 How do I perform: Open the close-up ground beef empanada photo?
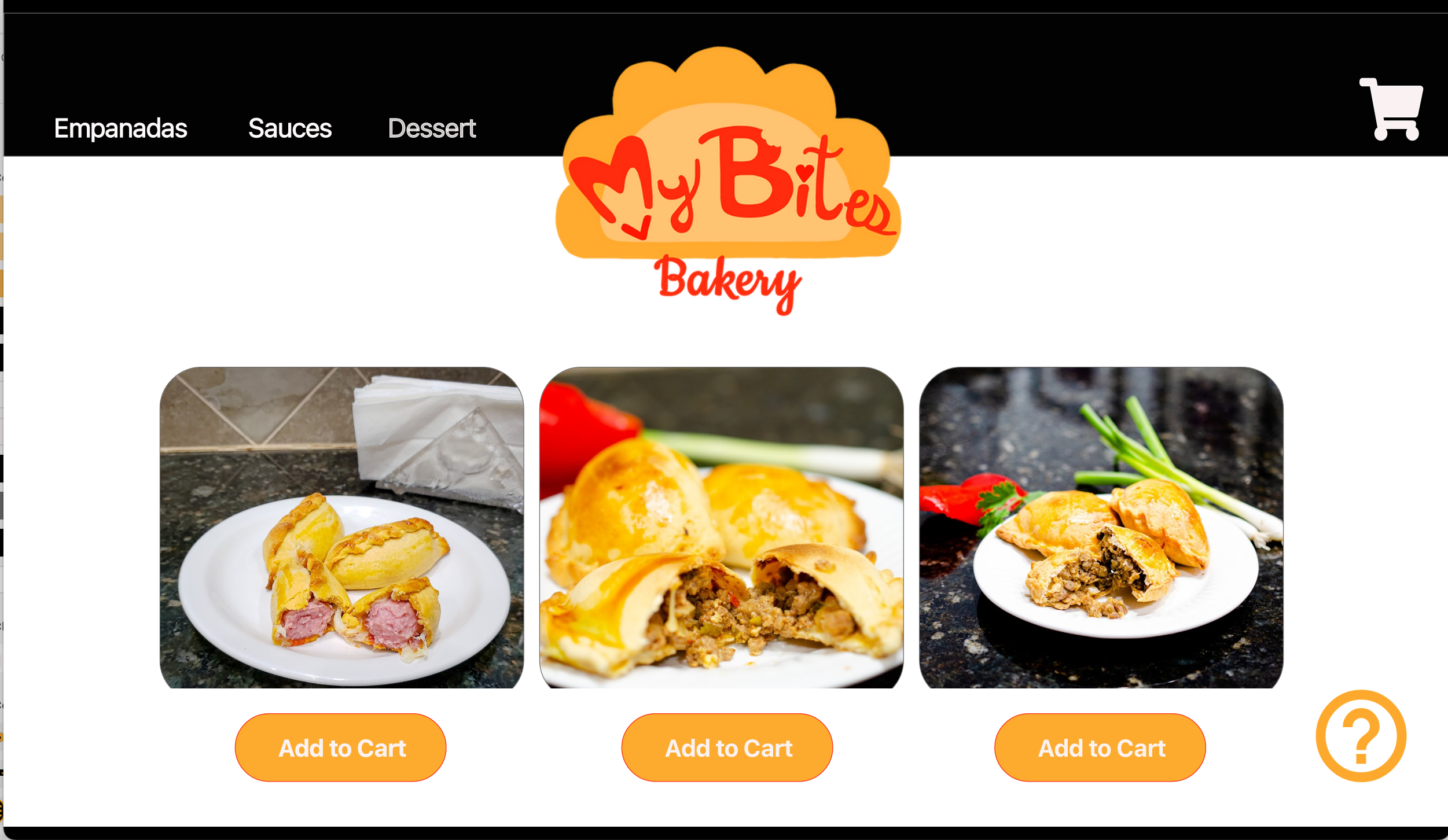pyautogui.click(x=721, y=528)
